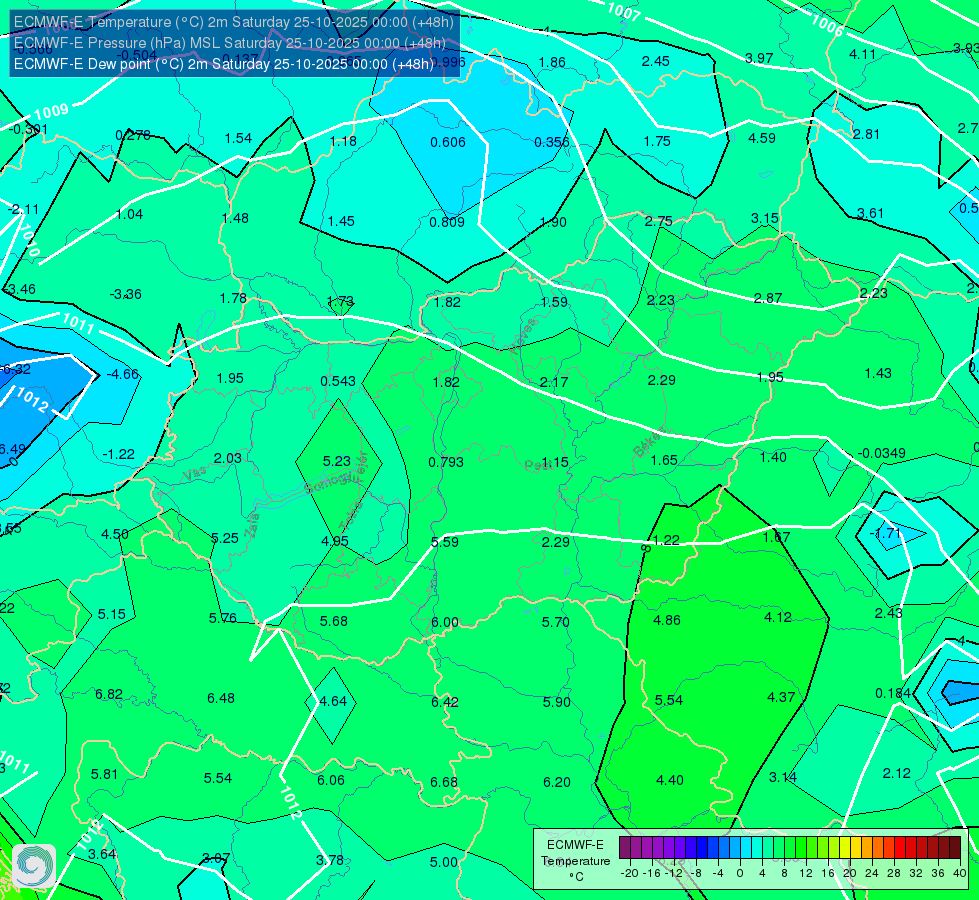Click the 1007 pressure contour label

coord(623,11)
